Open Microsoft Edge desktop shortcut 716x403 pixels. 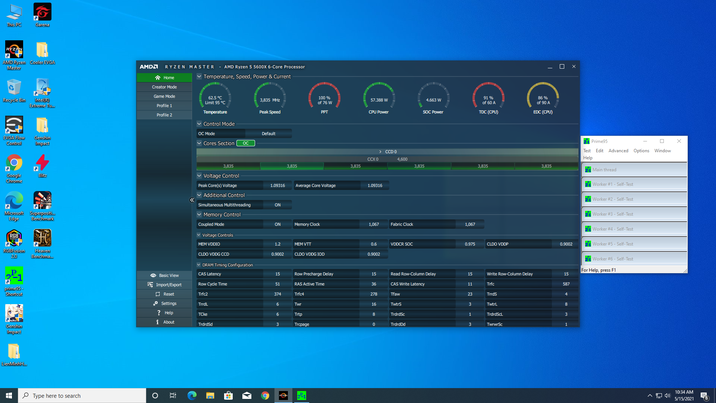[x=14, y=206]
